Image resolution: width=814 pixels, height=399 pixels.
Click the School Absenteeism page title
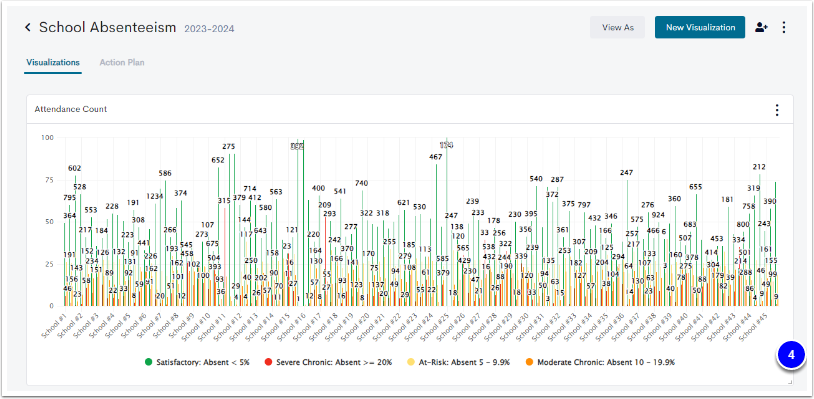pos(107,27)
